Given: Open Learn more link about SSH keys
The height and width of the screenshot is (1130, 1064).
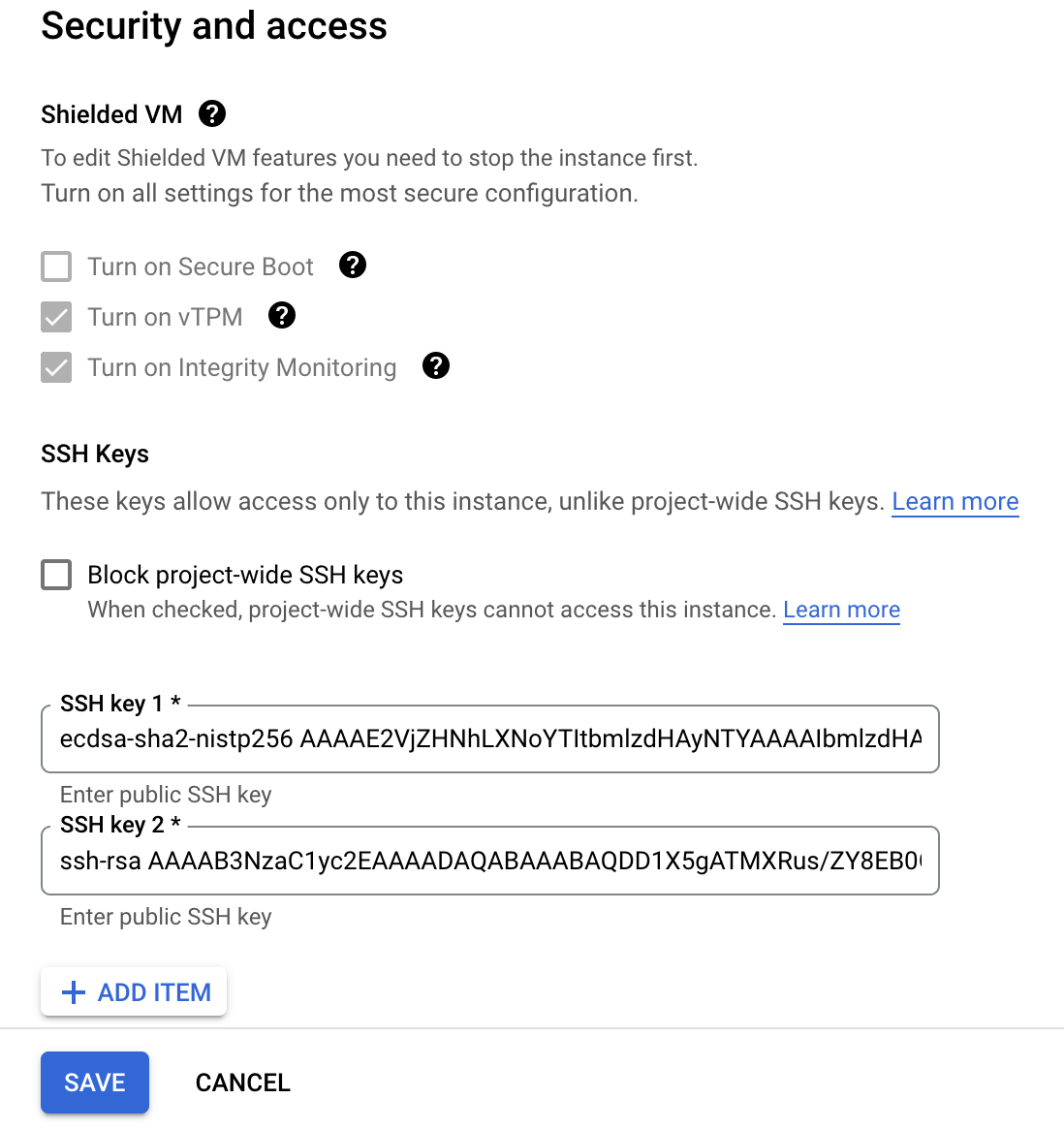Looking at the screenshot, I should (954, 501).
